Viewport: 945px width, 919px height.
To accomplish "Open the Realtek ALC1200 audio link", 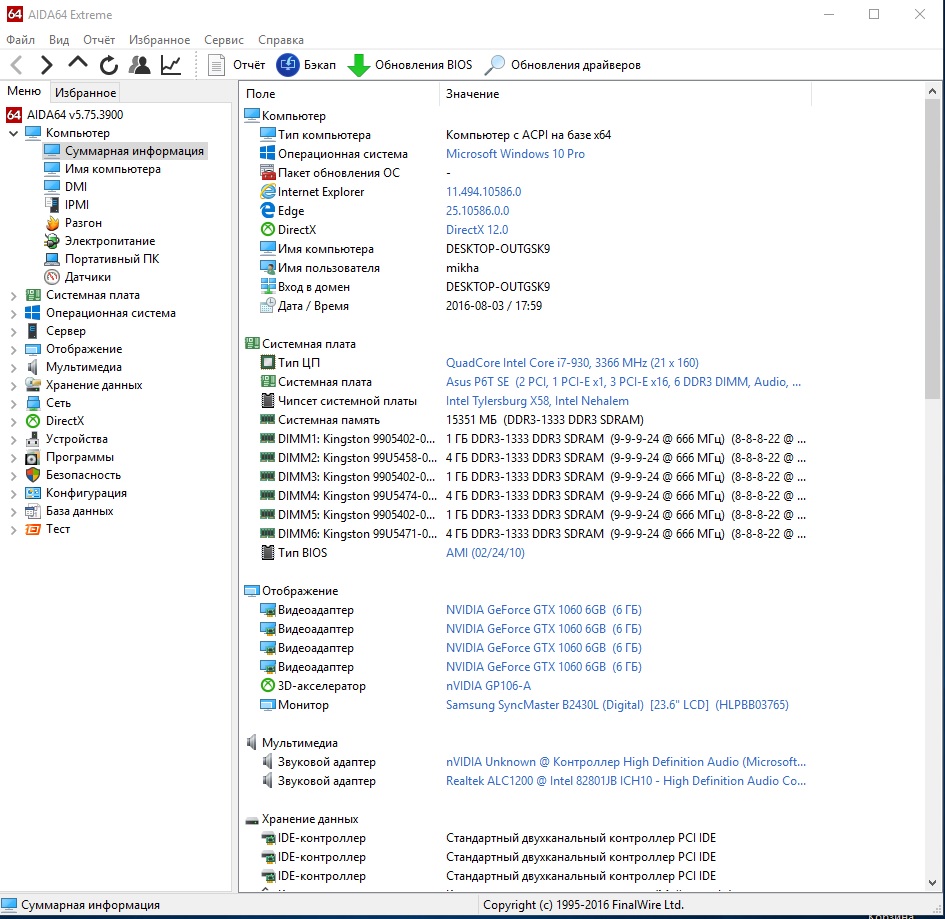I will pyautogui.click(x=626, y=781).
